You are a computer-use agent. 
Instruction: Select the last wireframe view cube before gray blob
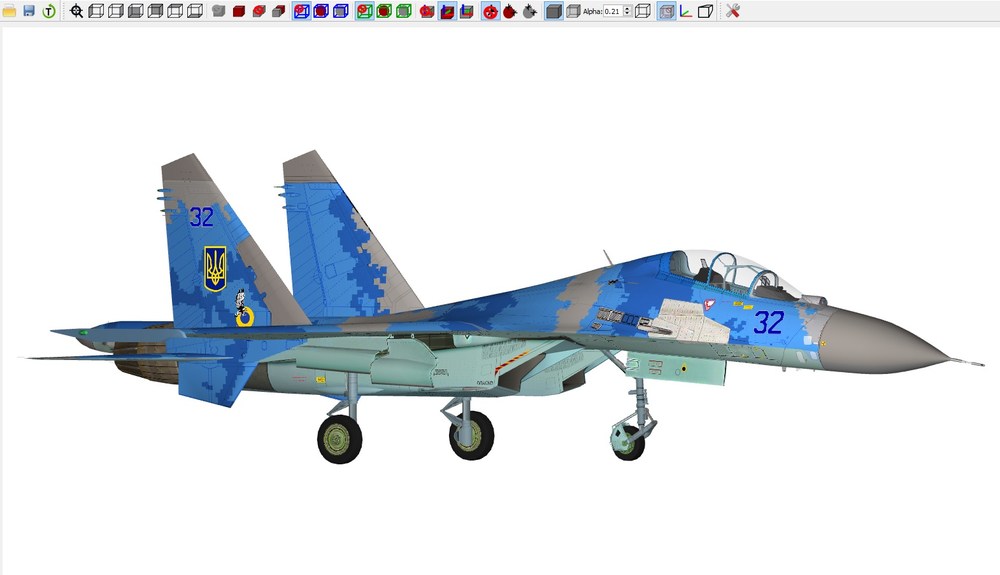195,11
